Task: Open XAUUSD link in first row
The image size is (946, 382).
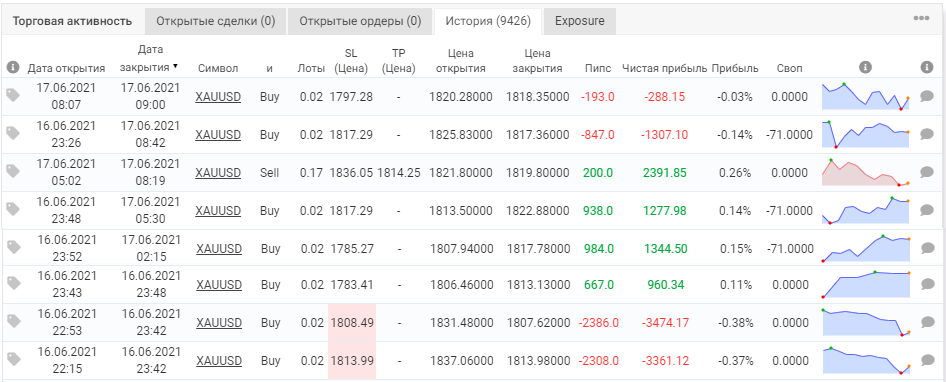Action: [x=218, y=96]
